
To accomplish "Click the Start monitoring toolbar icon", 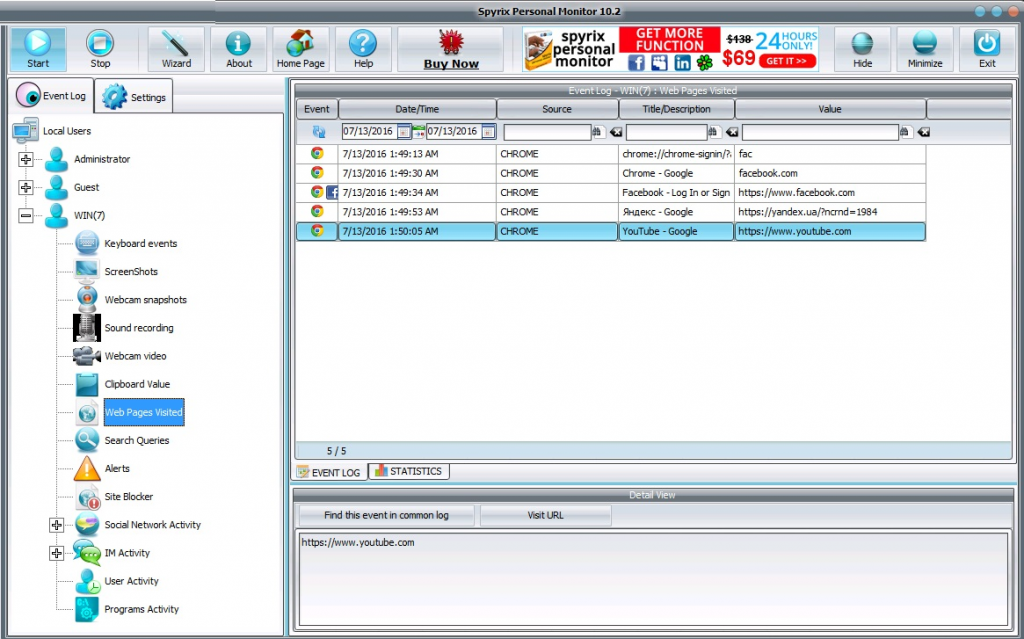I will [x=38, y=48].
